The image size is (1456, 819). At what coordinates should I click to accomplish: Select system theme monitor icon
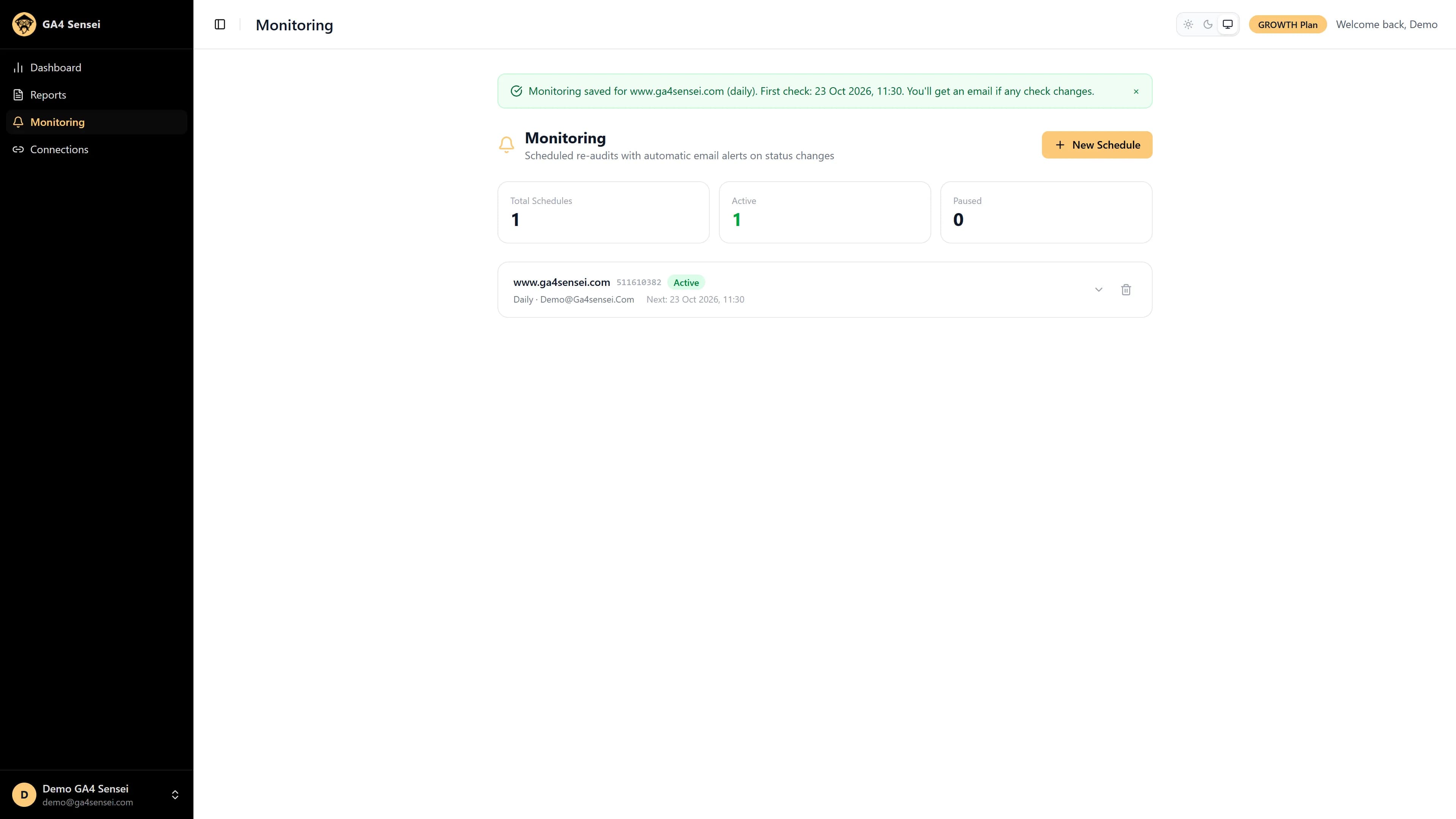(x=1228, y=24)
